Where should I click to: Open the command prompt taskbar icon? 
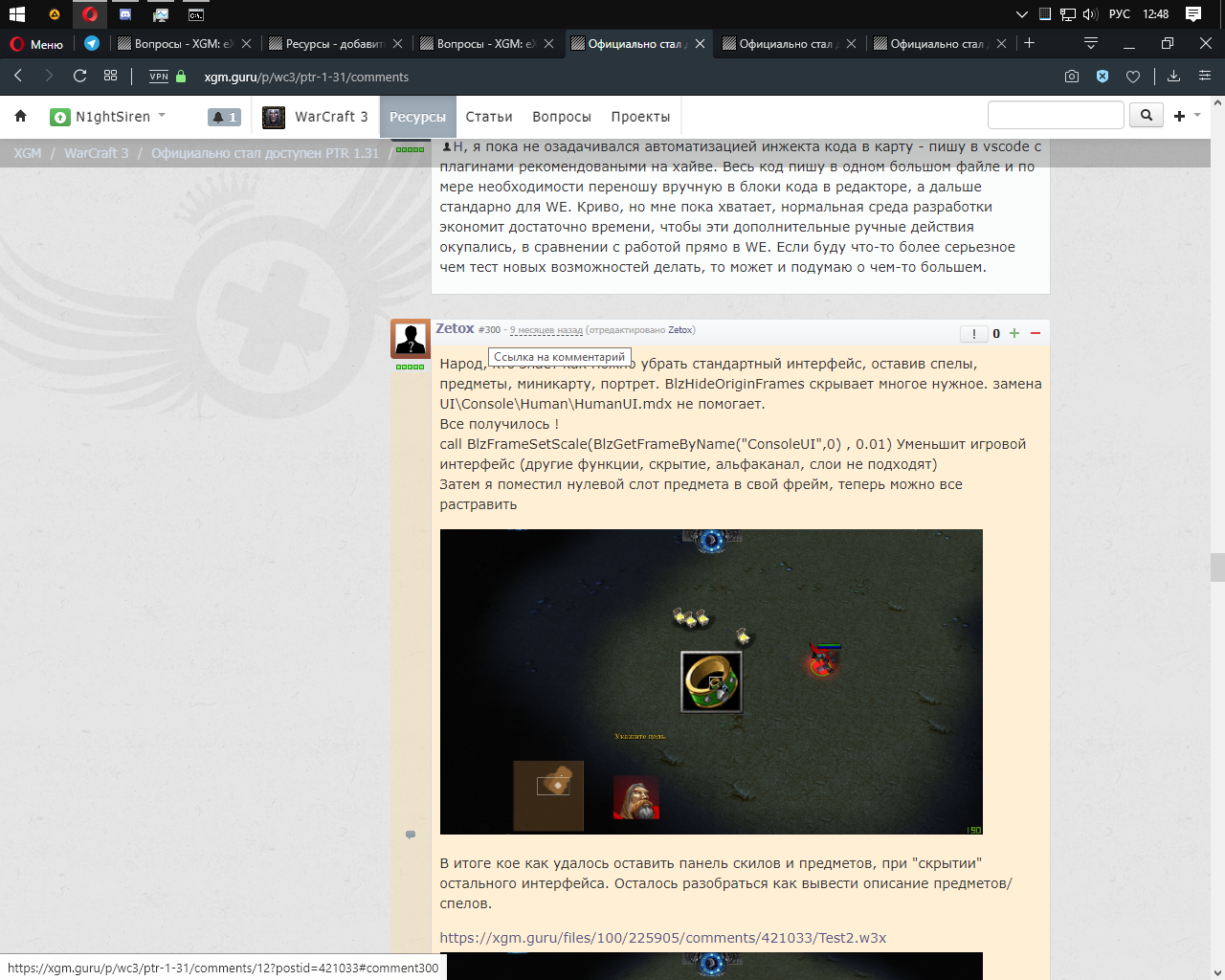point(196,14)
